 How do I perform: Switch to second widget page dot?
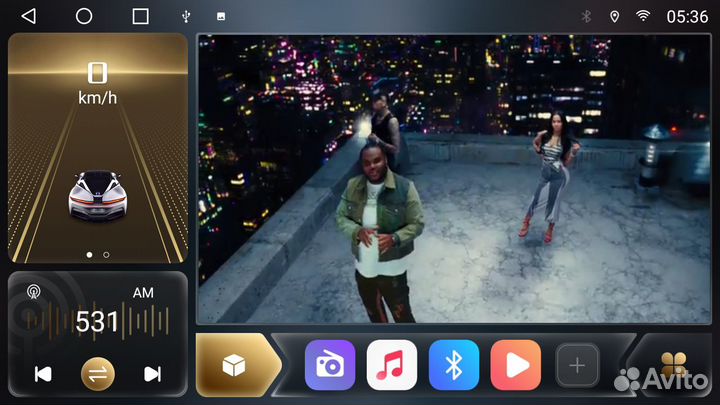106,255
